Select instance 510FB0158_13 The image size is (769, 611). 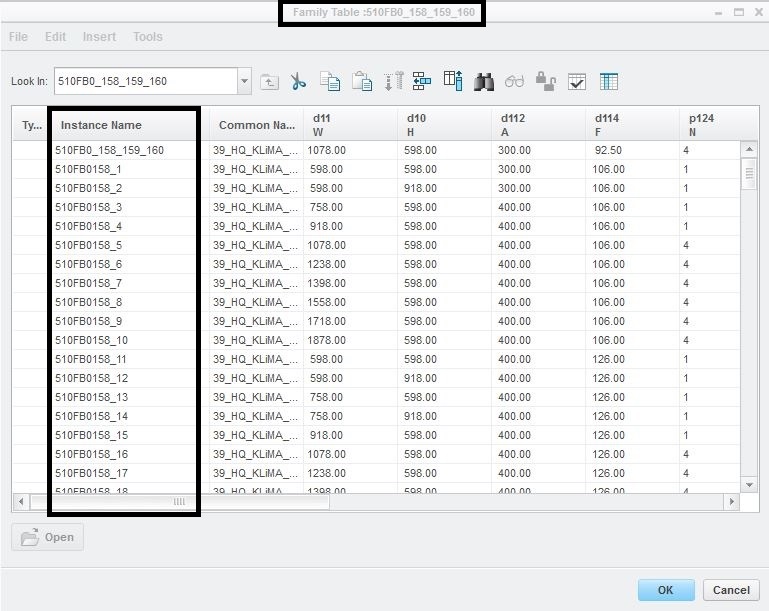pos(91,397)
